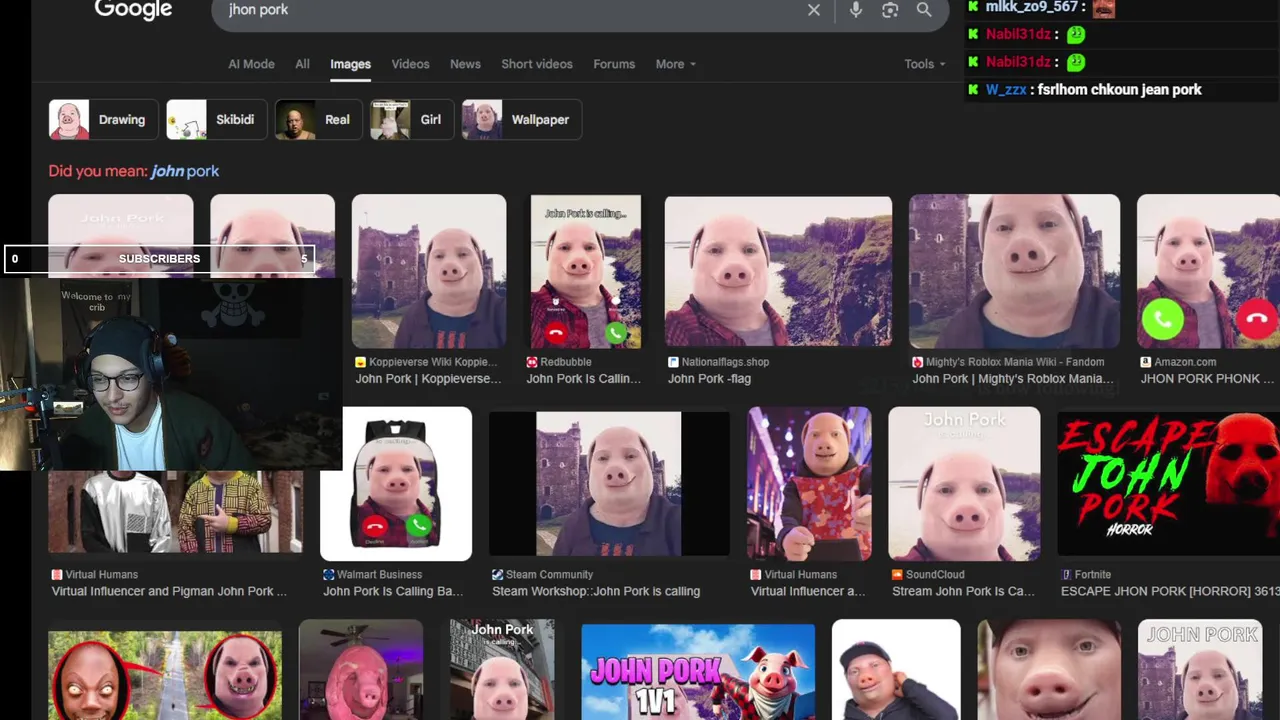Click Walmart Business source favicon
Viewport: 1280px width, 720px height.
328,575
